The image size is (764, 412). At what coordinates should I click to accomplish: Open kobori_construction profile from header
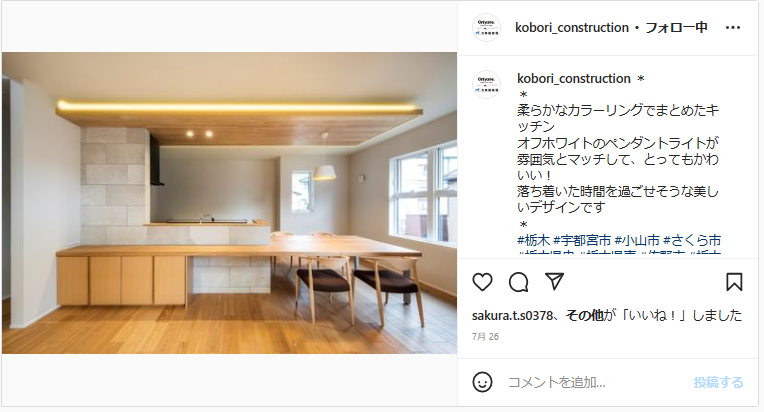(x=572, y=28)
